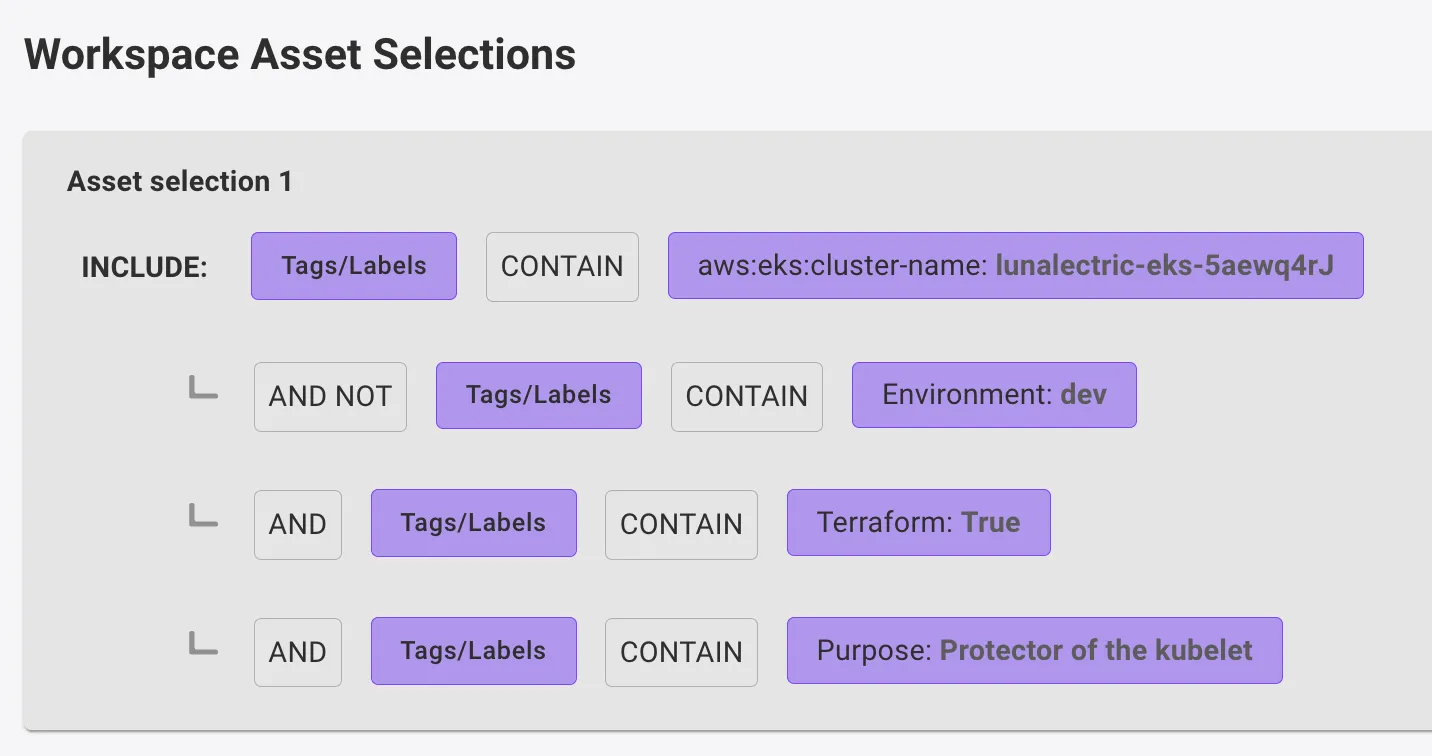
Task: Select Tags/Labels chip in the Purpose row
Action: [x=473, y=651]
